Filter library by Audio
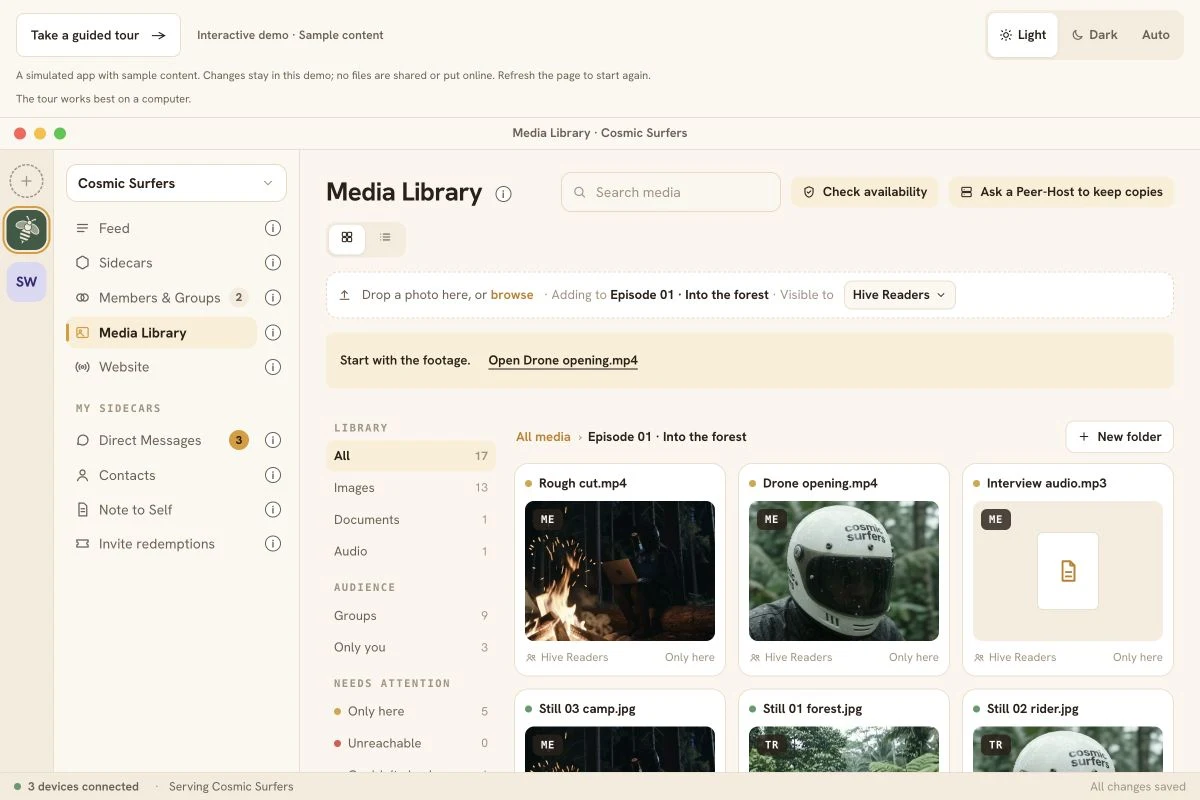The height and width of the screenshot is (800, 1200). point(411,551)
